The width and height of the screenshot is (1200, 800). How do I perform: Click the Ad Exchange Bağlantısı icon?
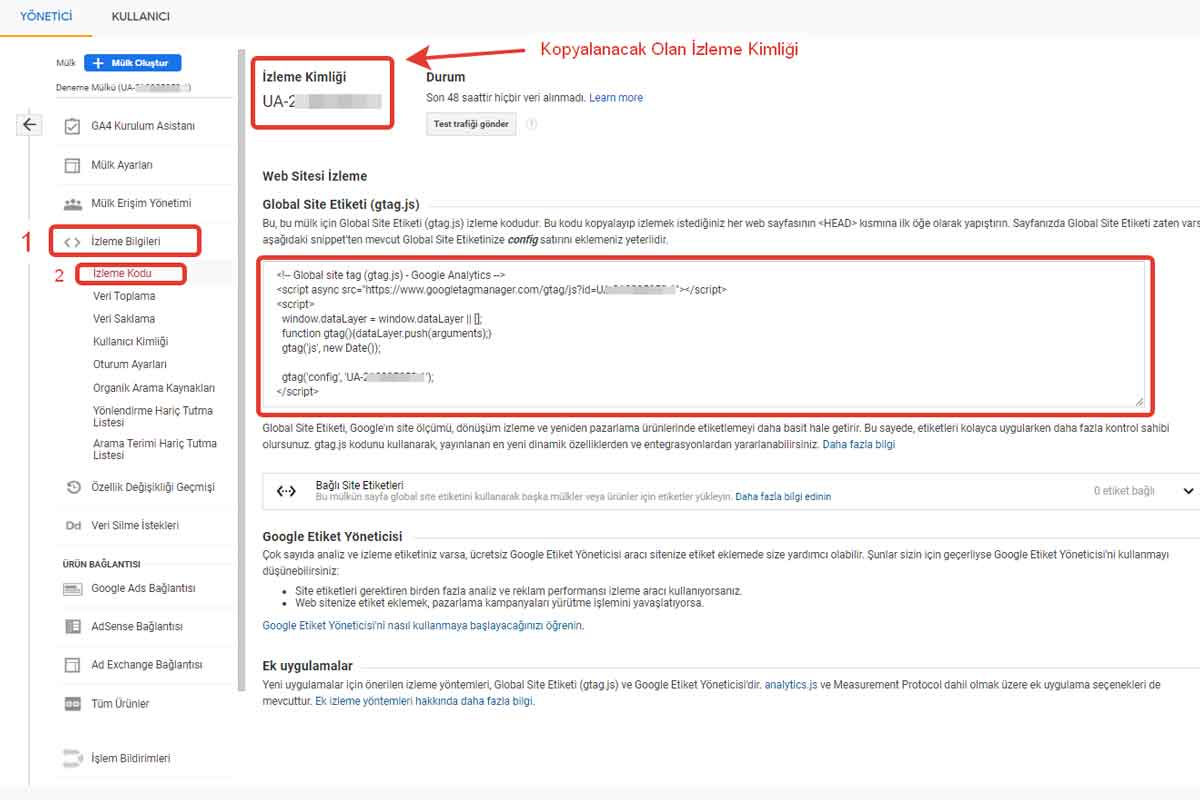click(72, 664)
